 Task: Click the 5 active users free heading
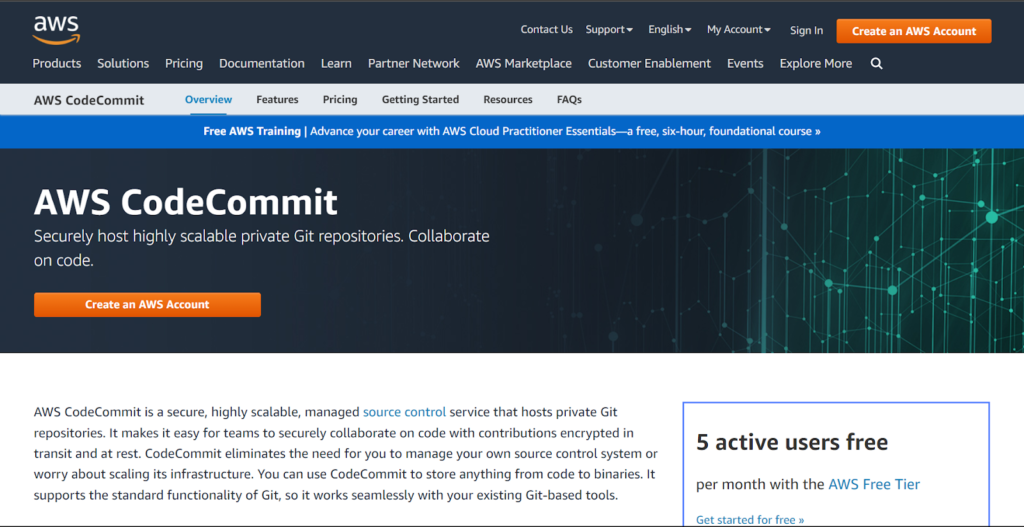tap(792, 442)
